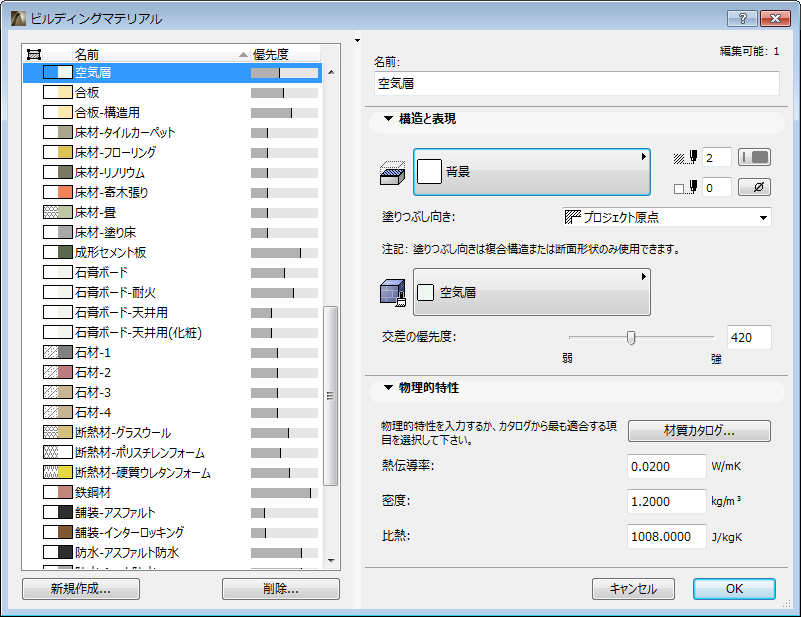
Task: Select 石膏ボード-耐火 in the list
Action: (172, 293)
